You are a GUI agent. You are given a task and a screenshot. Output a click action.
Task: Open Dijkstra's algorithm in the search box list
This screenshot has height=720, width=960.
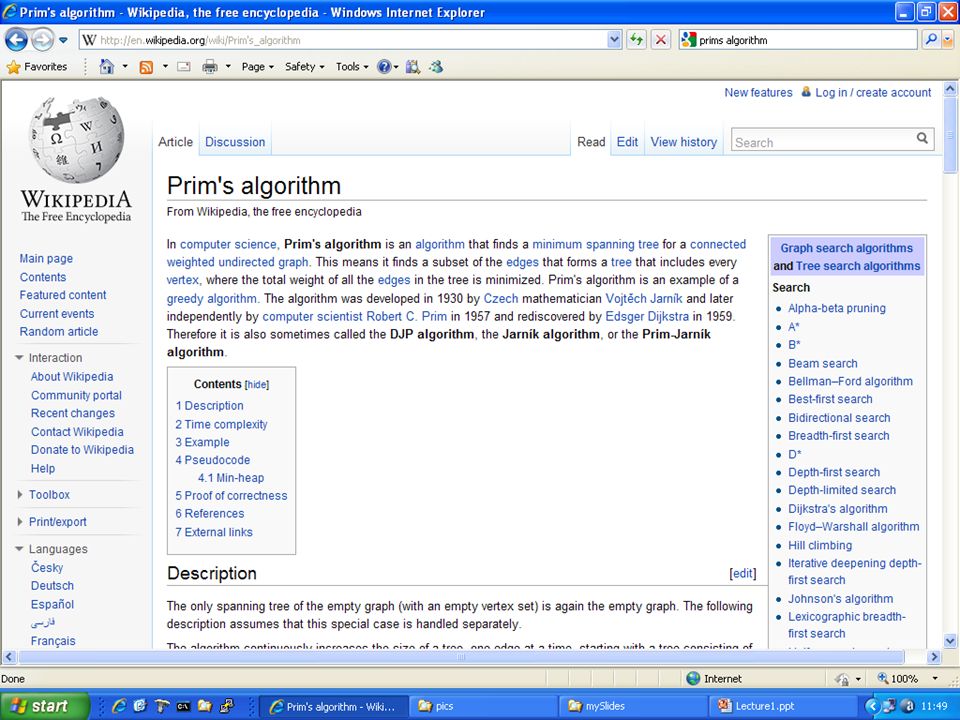[838, 509]
